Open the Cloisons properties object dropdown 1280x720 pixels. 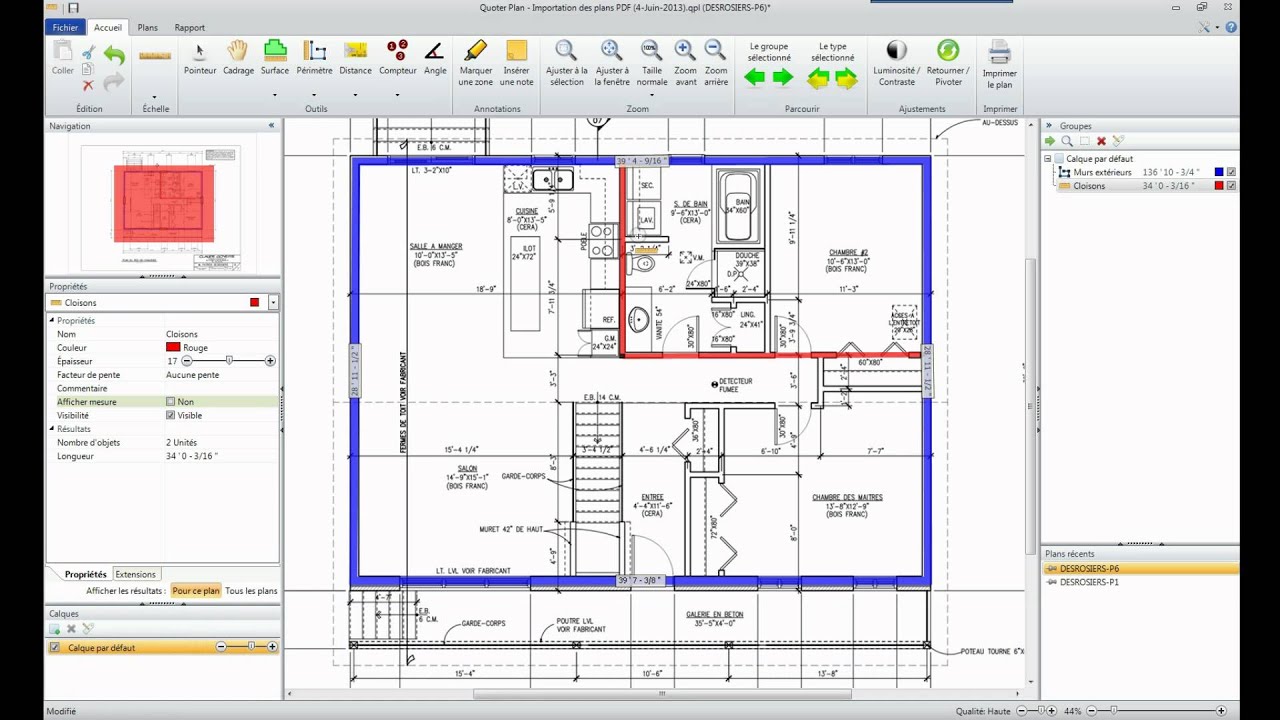click(273, 303)
